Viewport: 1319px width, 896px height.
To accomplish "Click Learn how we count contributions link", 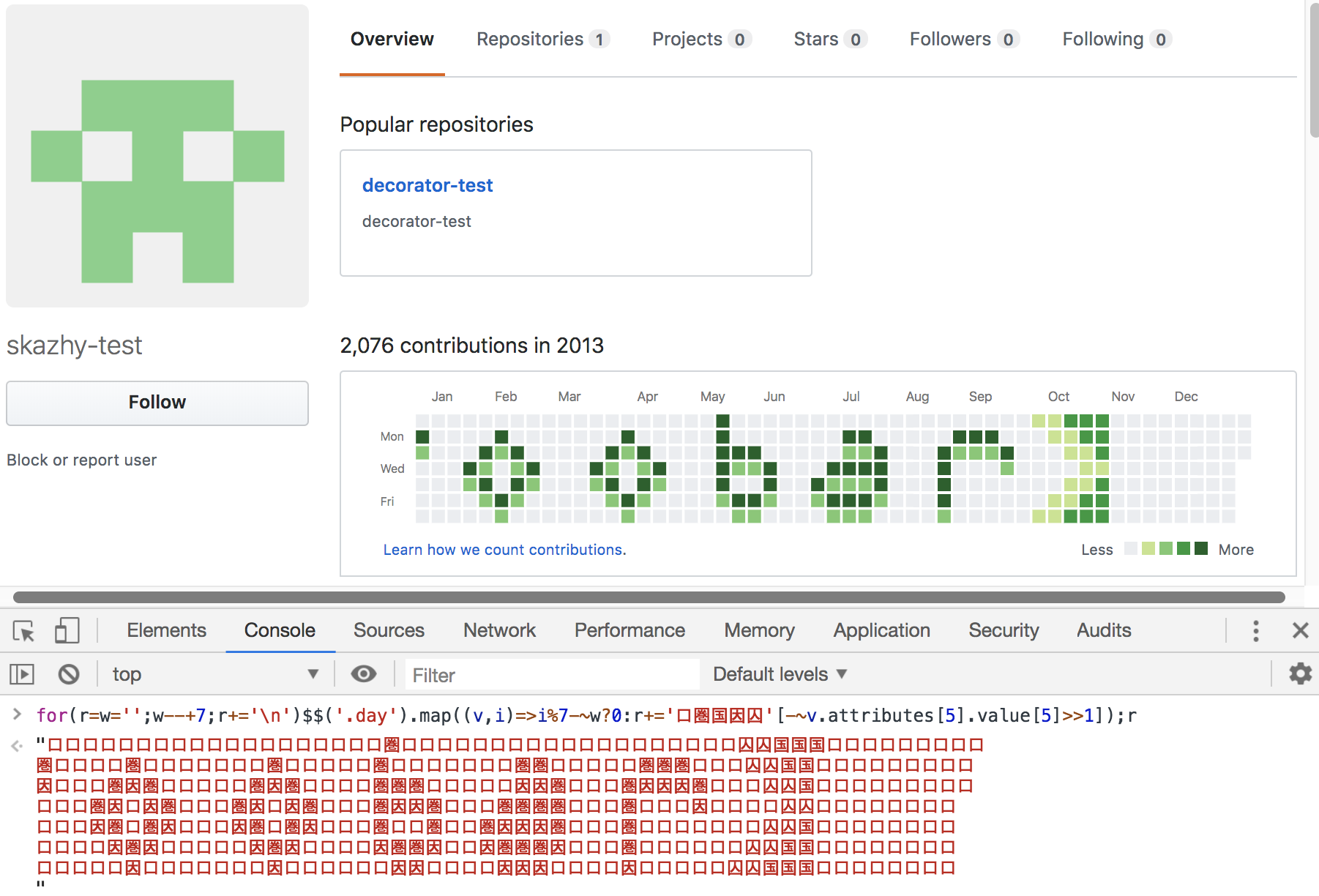I will [504, 550].
